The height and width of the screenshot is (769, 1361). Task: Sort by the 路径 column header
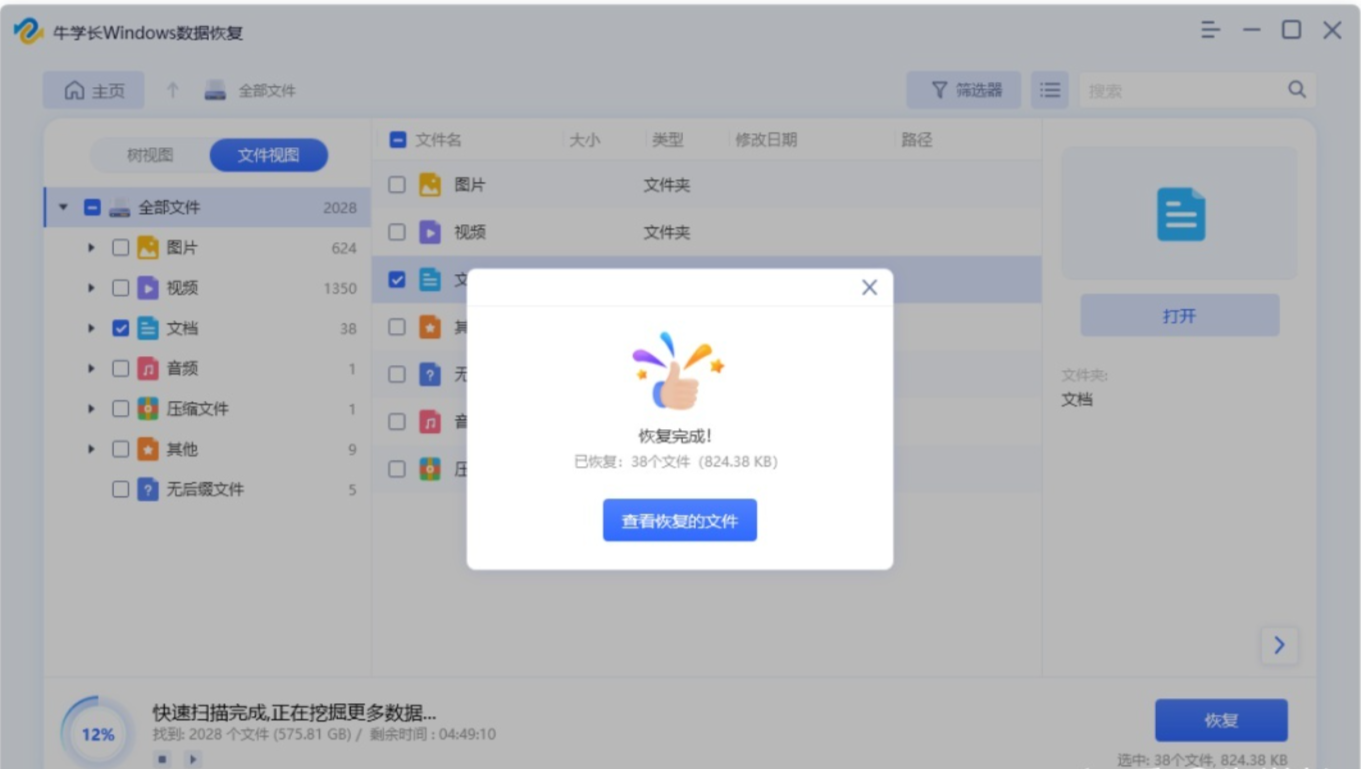tap(916, 140)
